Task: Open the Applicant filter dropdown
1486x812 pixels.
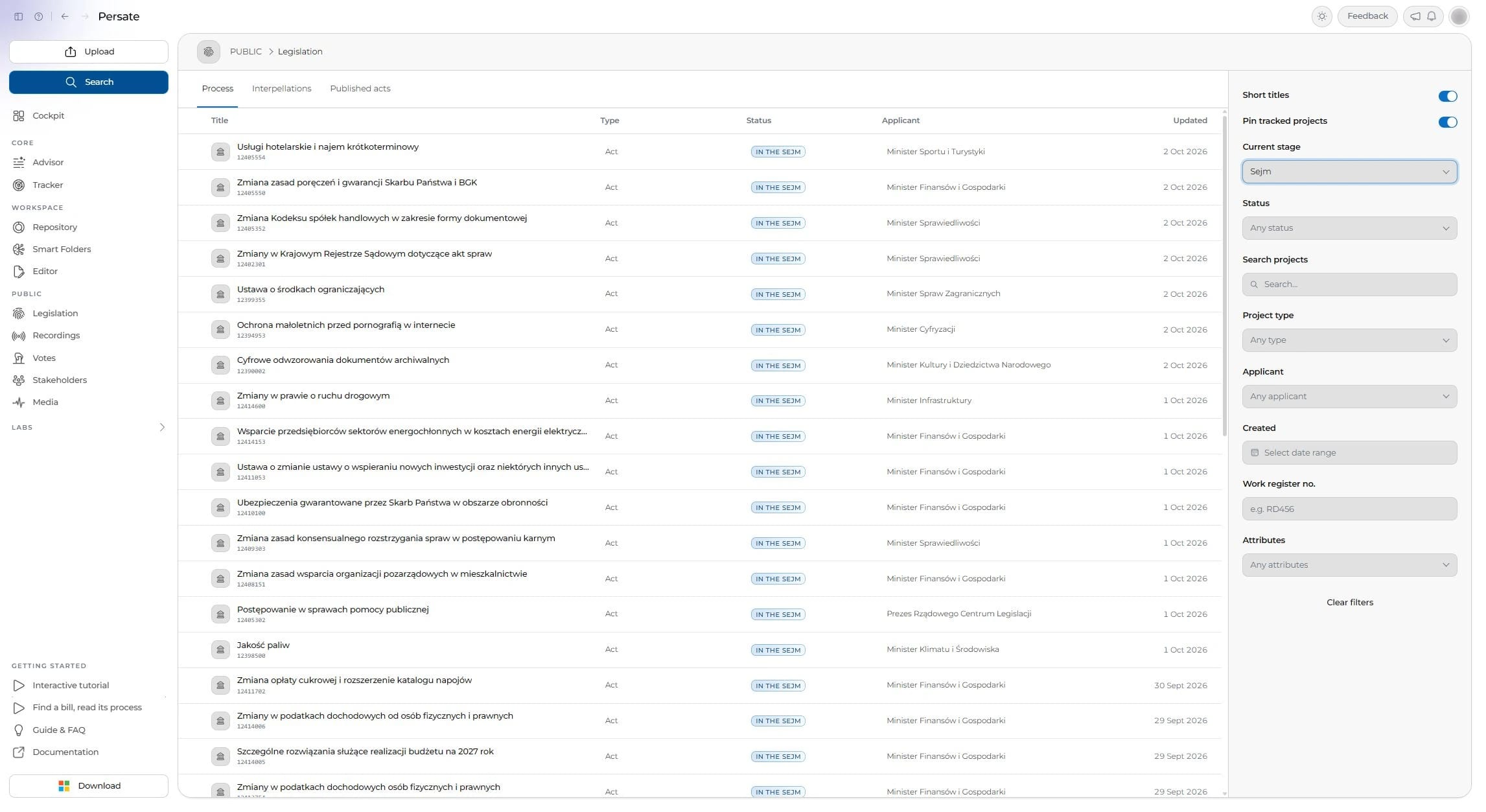Action: 1349,397
